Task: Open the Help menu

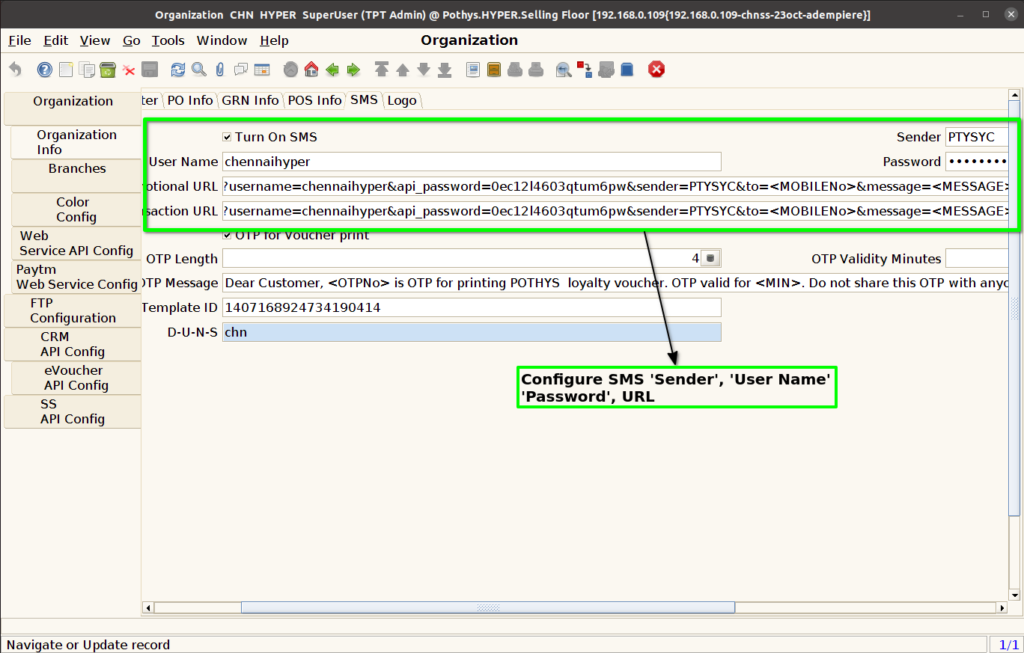Action: point(274,40)
